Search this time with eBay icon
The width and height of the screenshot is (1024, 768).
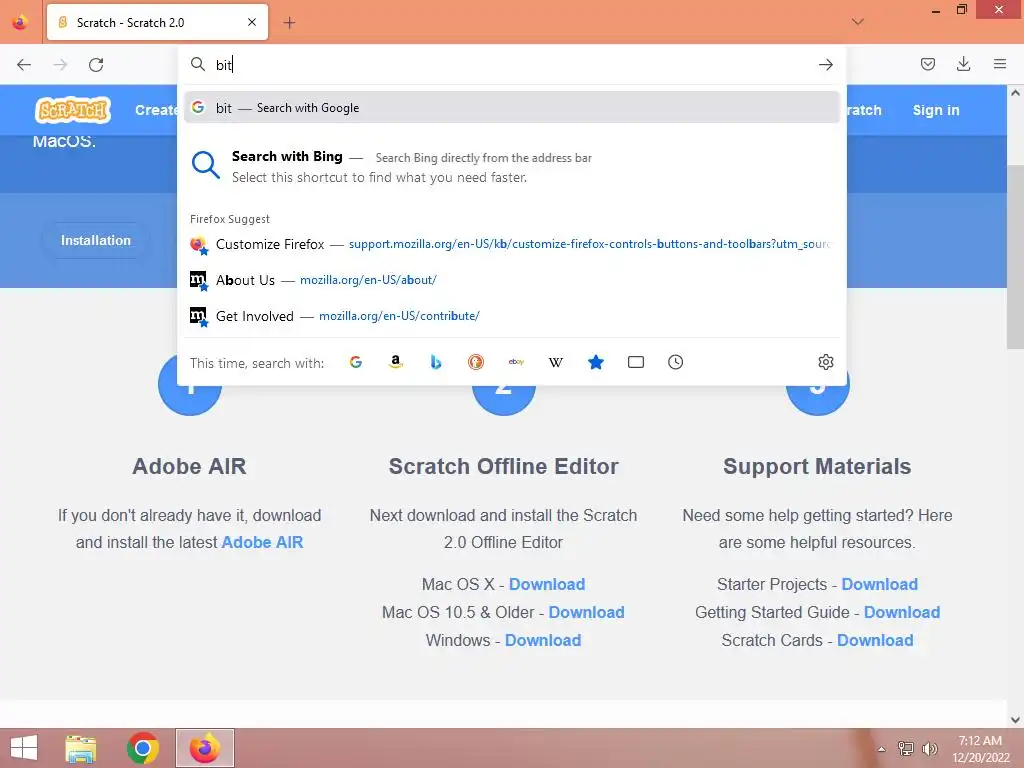tap(516, 362)
